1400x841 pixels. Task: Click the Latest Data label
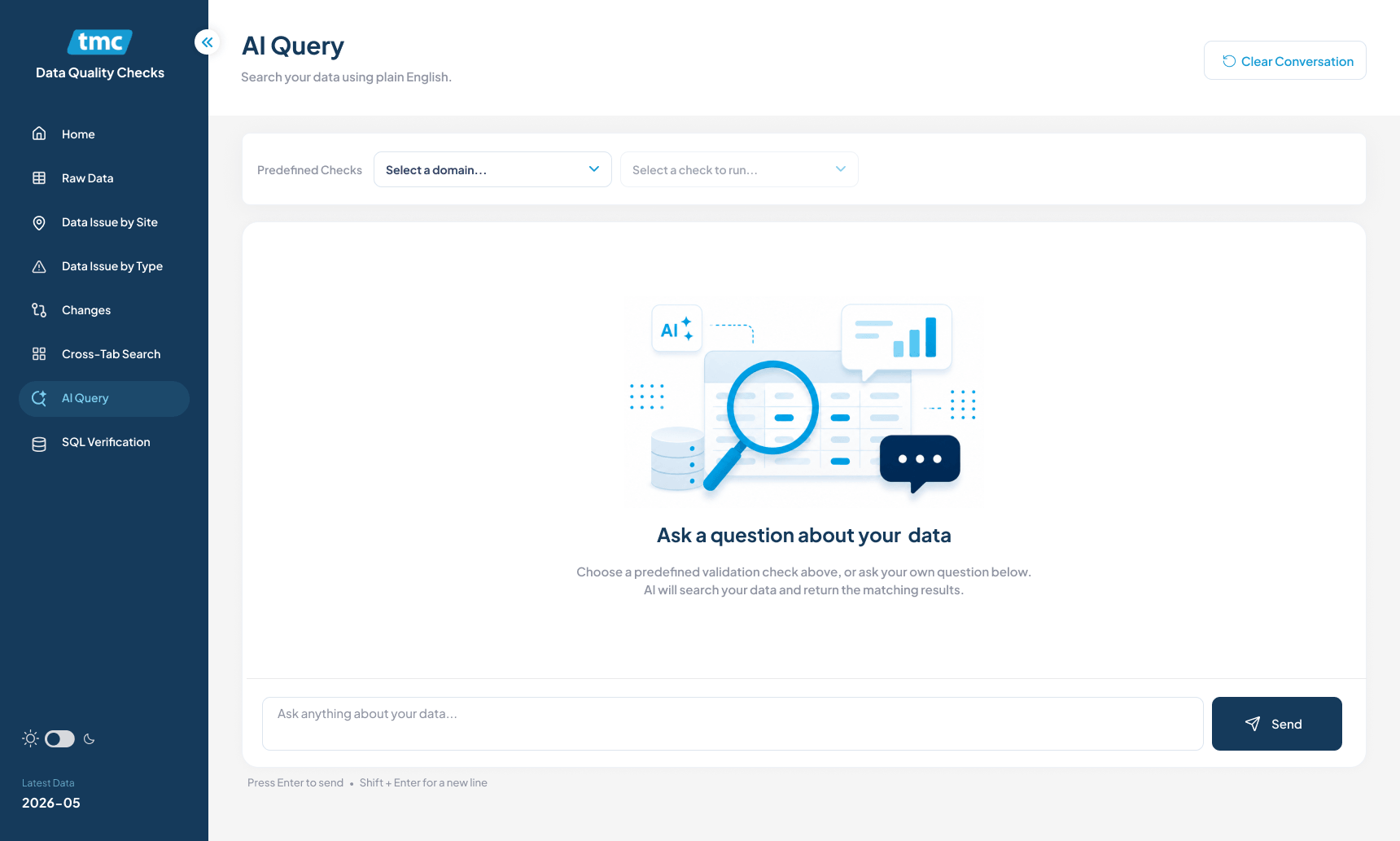click(48, 783)
